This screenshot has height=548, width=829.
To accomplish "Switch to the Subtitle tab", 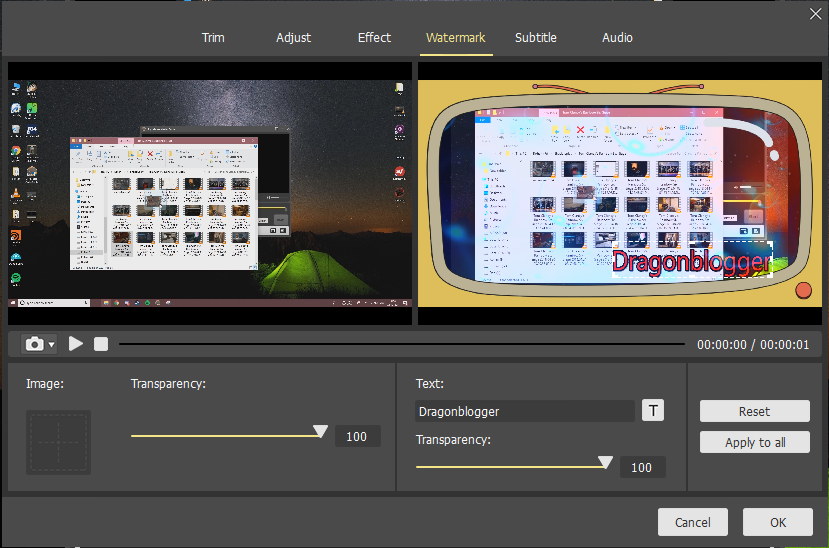I will [535, 38].
